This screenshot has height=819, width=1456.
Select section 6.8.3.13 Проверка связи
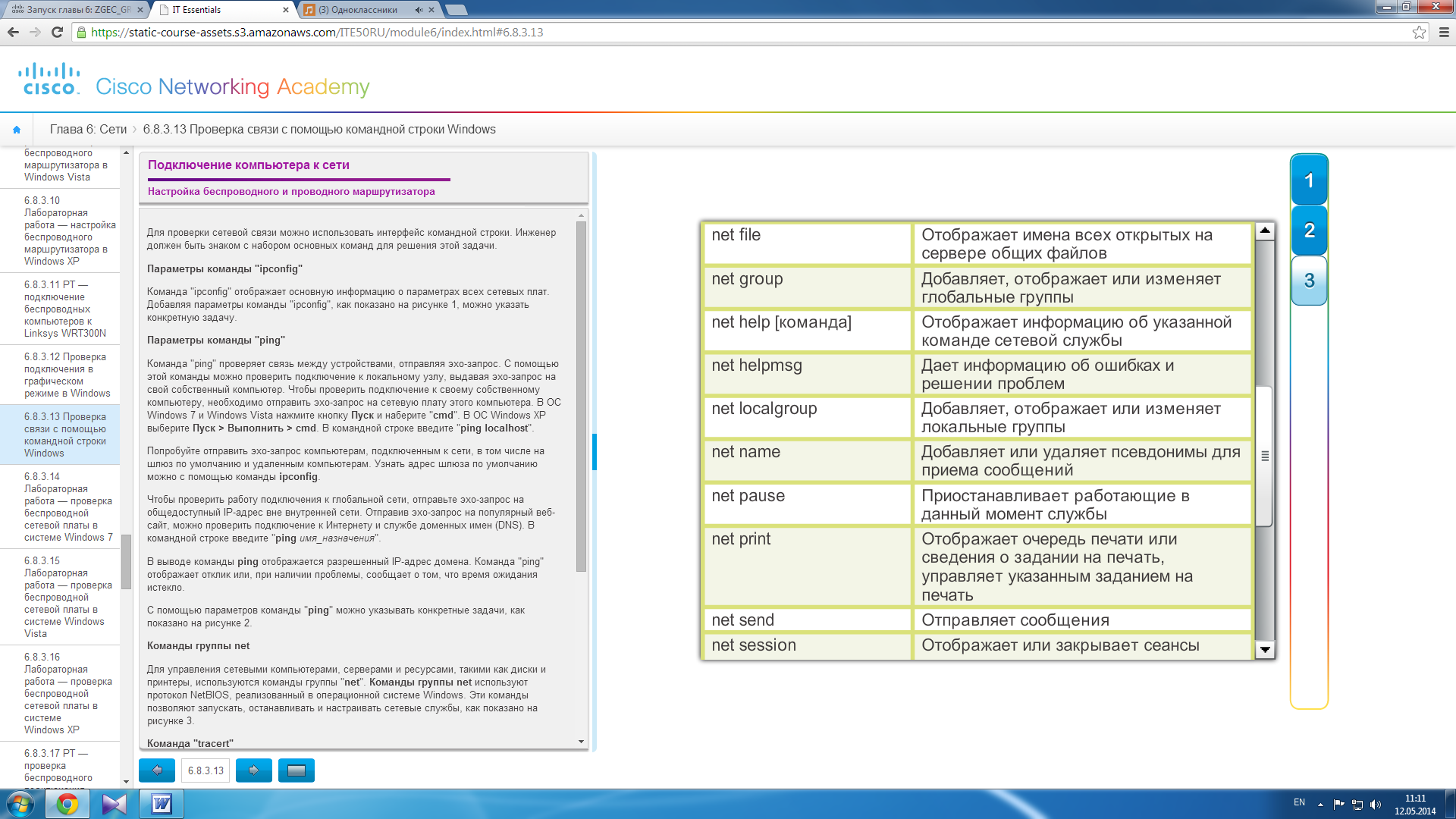coord(61,435)
